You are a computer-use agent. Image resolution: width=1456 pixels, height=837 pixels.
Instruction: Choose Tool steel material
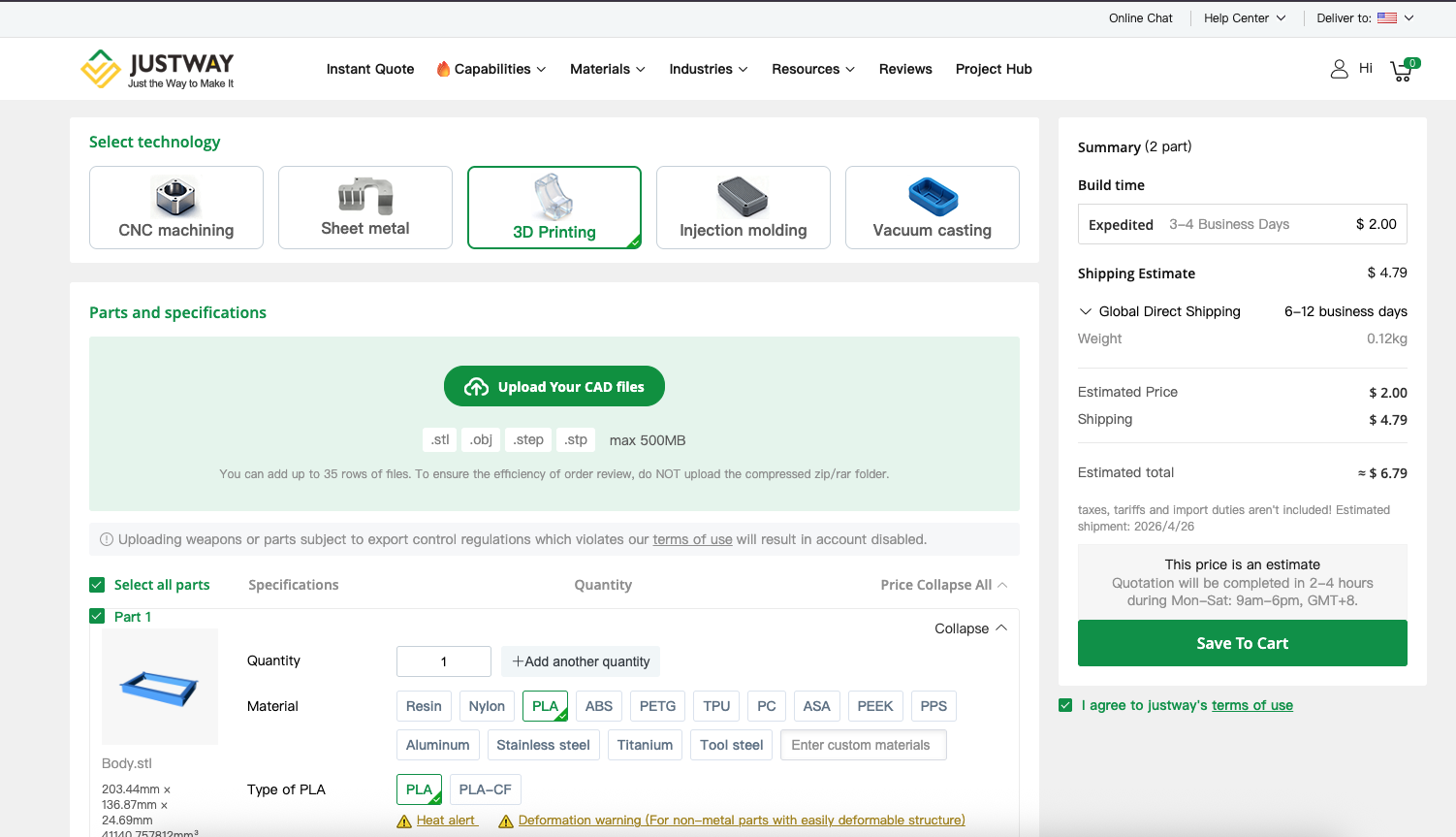[732, 745]
